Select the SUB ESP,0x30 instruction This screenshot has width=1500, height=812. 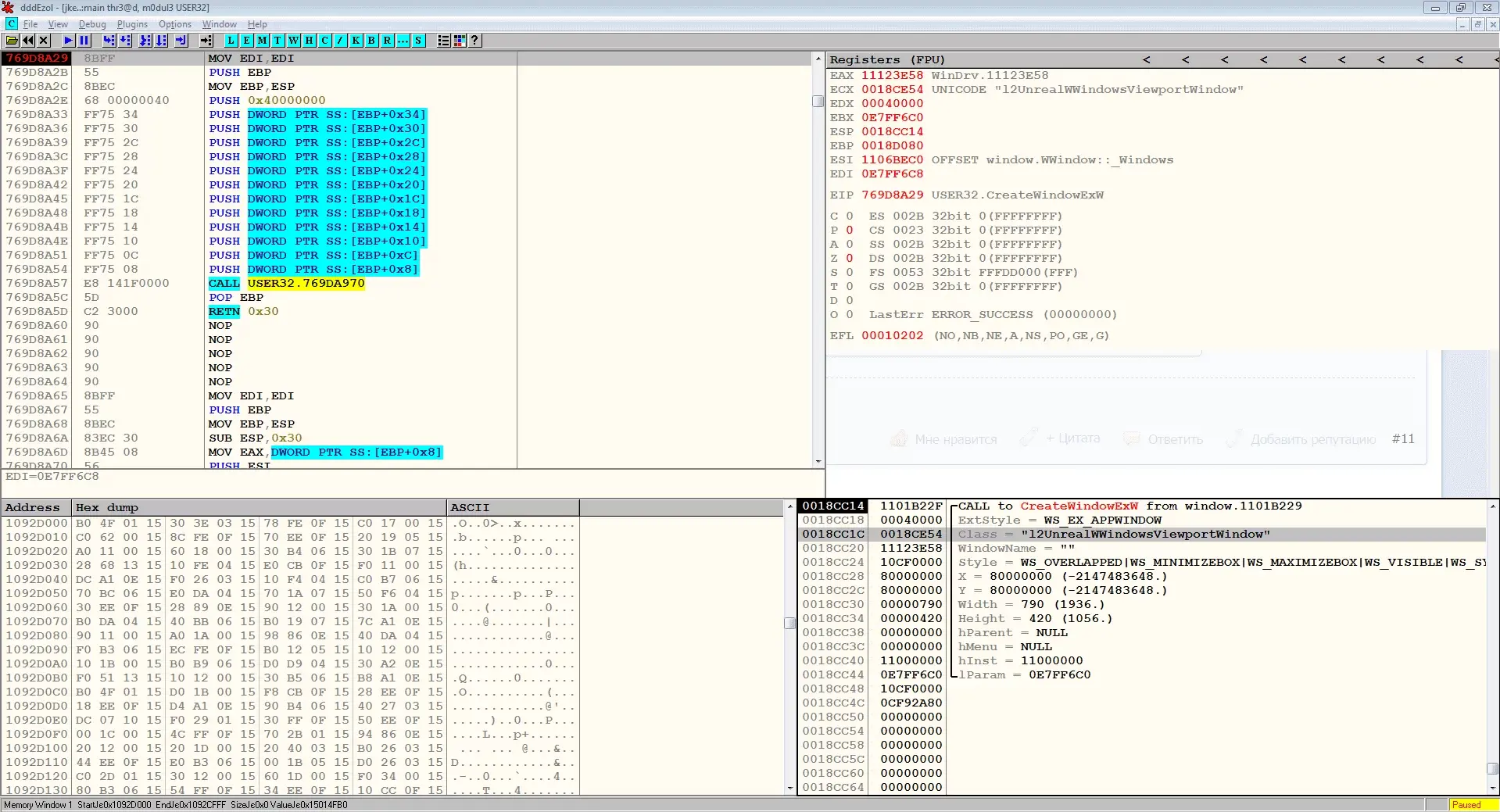click(255, 438)
